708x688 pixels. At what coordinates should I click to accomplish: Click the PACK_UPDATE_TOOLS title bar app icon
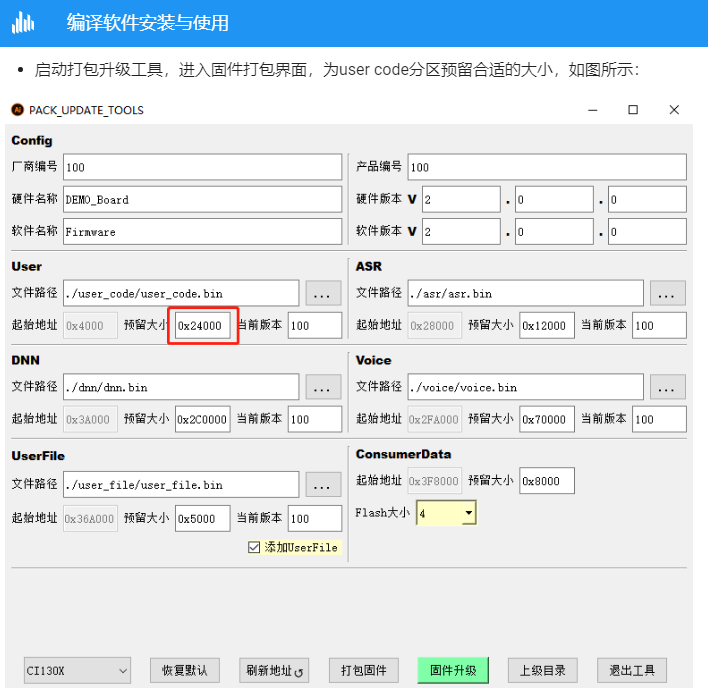(17, 110)
